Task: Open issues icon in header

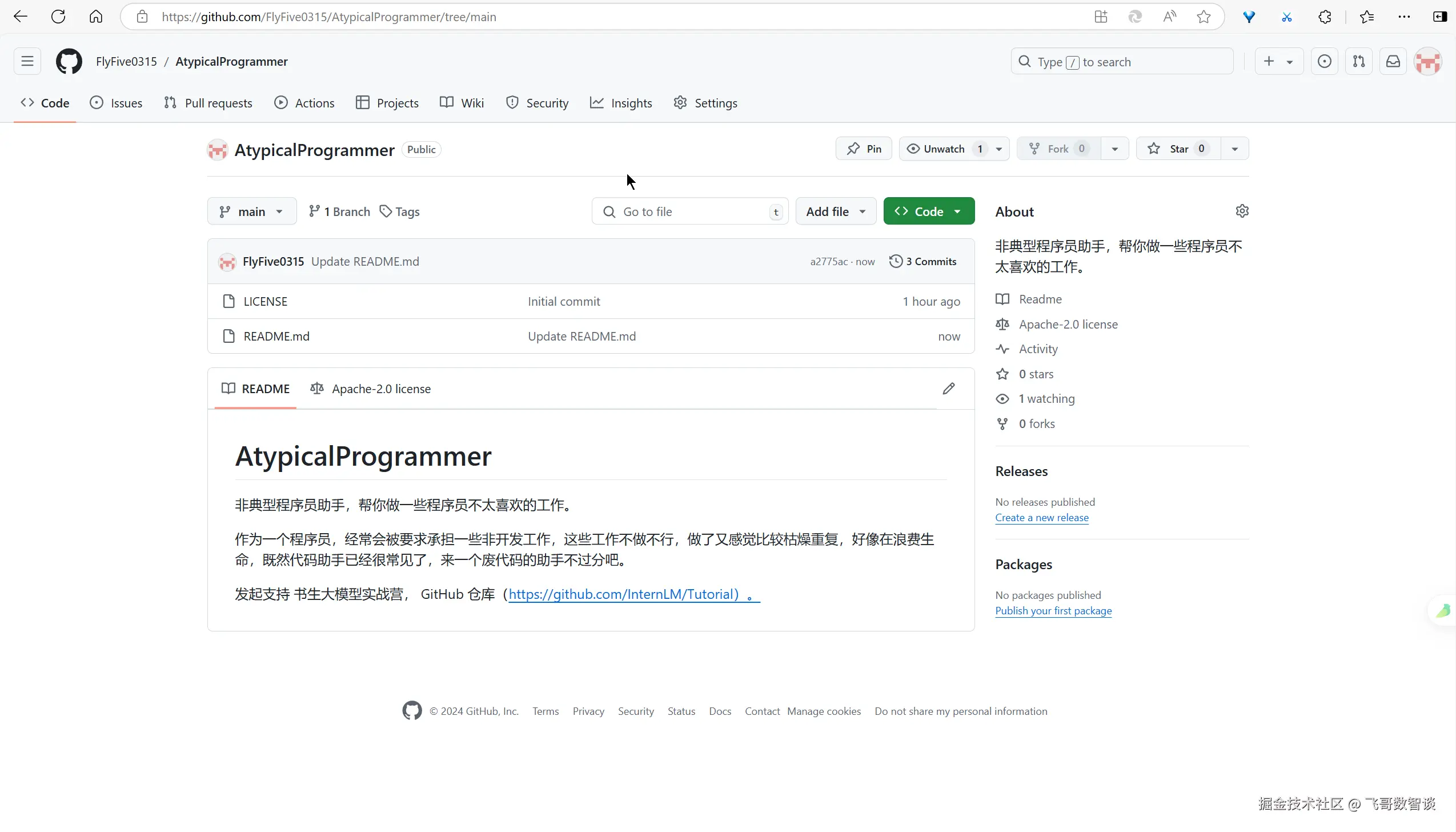Action: [1324, 62]
